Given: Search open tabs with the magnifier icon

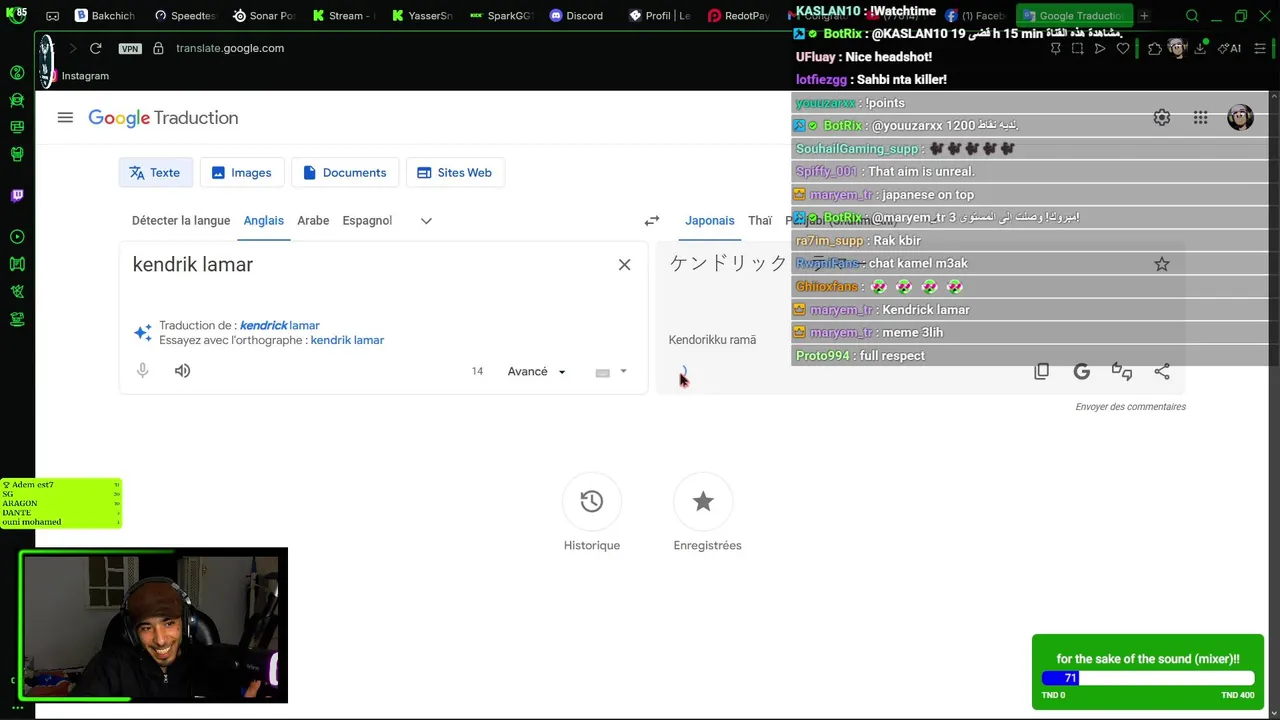Looking at the screenshot, I should pyautogui.click(x=1192, y=16).
